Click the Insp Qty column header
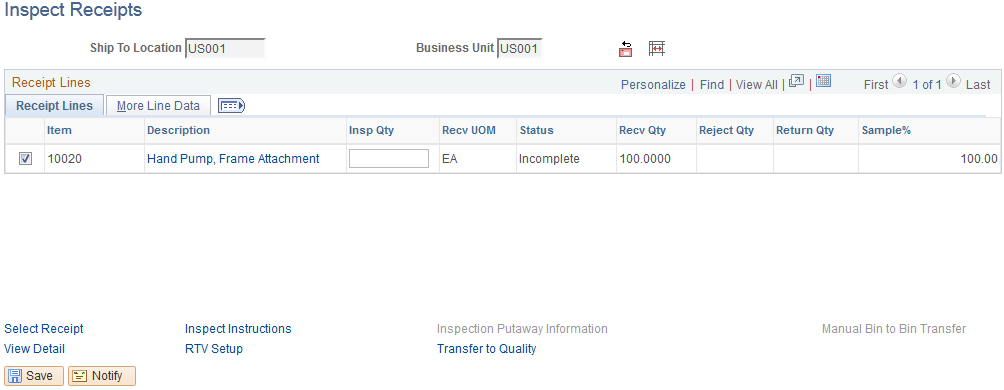This screenshot has height=390, width=1004. [x=371, y=130]
